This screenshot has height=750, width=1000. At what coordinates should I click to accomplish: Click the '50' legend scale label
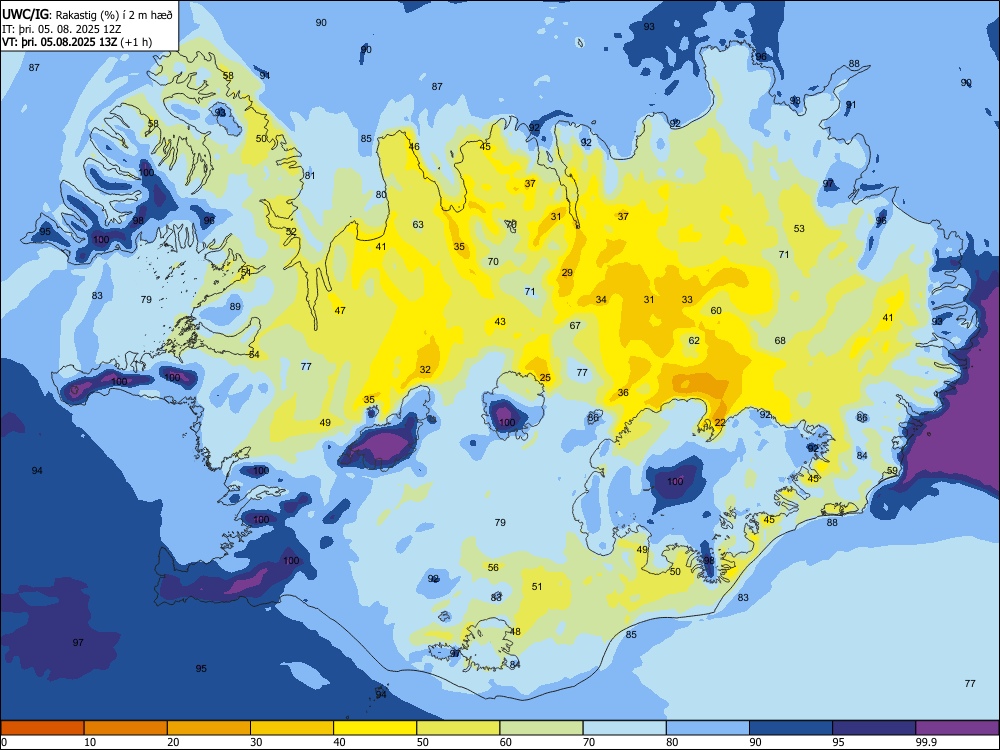click(423, 742)
